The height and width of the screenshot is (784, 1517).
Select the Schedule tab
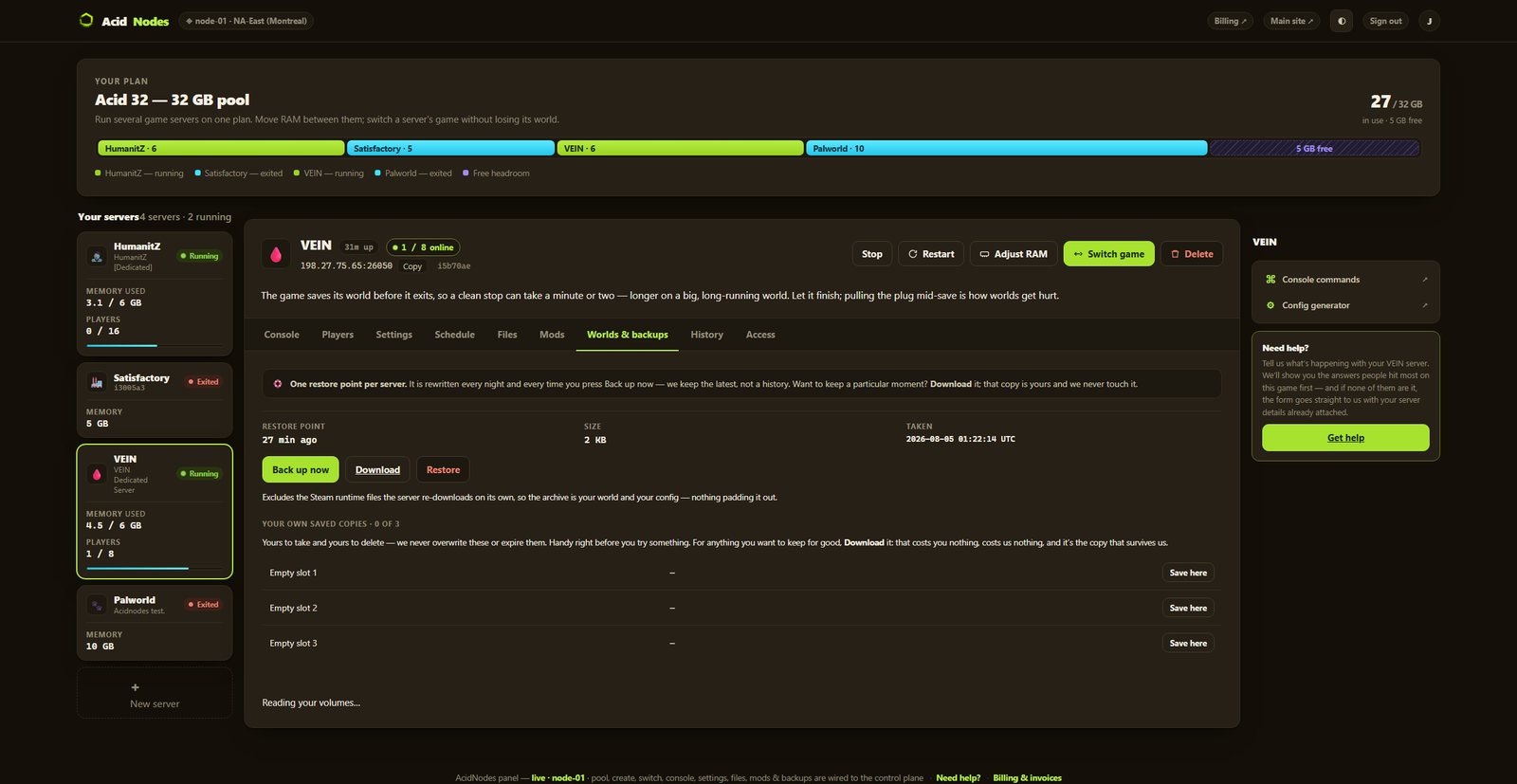pyautogui.click(x=455, y=335)
